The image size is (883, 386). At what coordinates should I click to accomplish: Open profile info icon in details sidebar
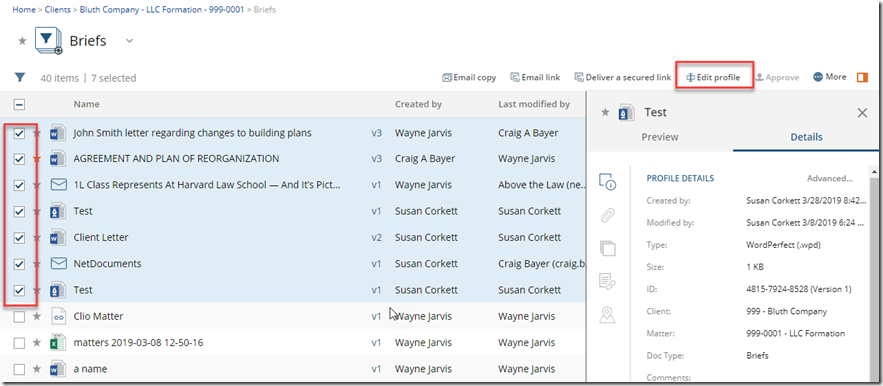[x=607, y=182]
